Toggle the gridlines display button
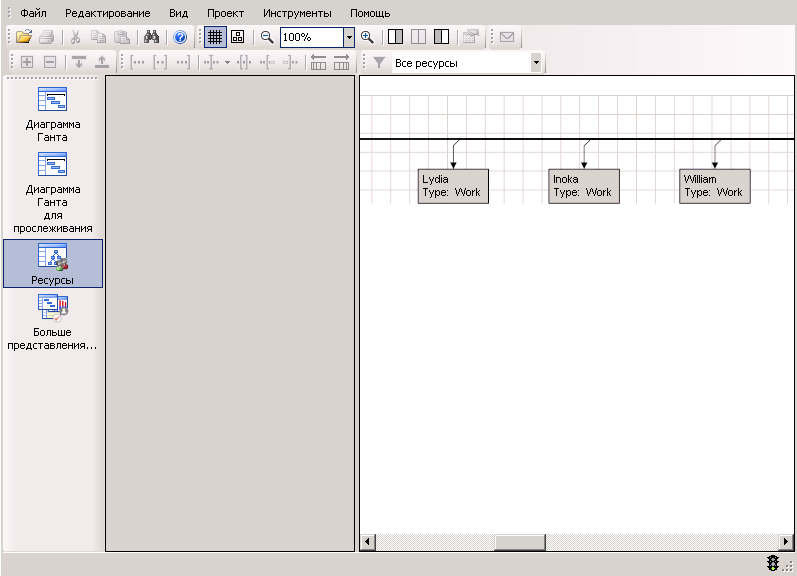 pyautogui.click(x=215, y=37)
